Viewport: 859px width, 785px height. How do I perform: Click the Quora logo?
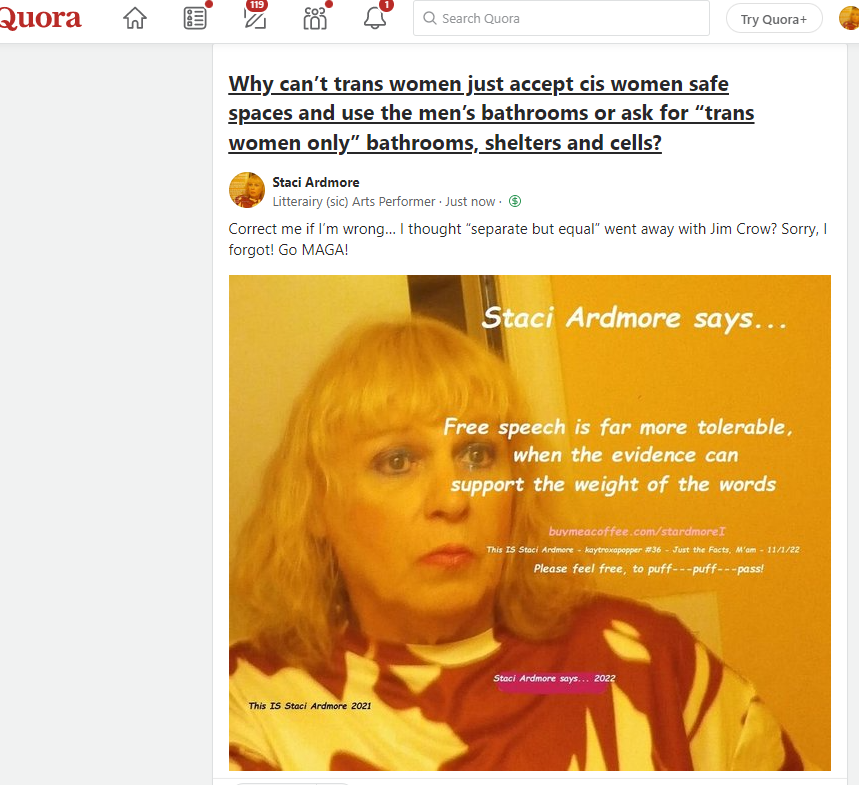[x=40, y=18]
